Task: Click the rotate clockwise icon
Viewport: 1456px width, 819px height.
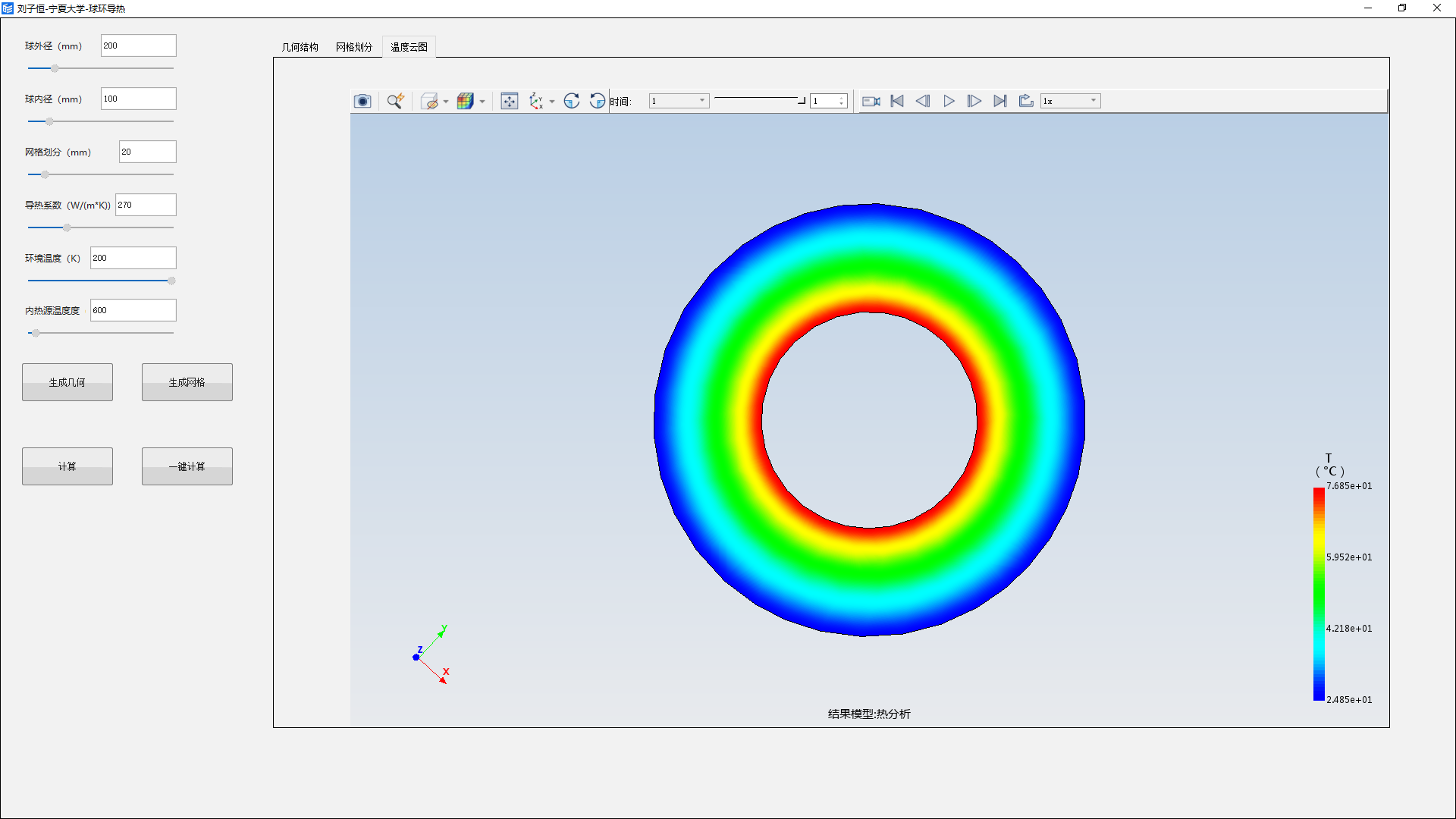Action: tap(572, 101)
